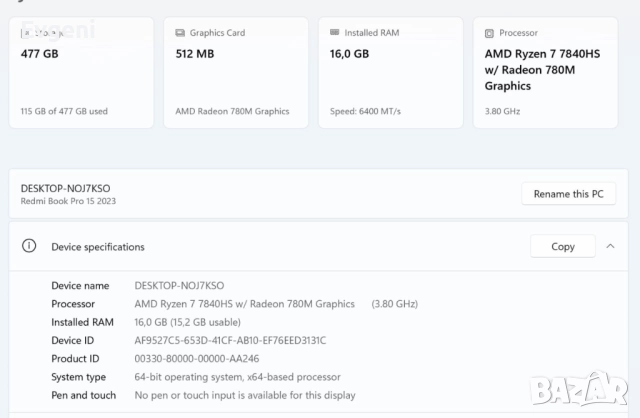Click the Speed: 6400 MT/s text
The image size is (640, 418).
coord(365,111)
